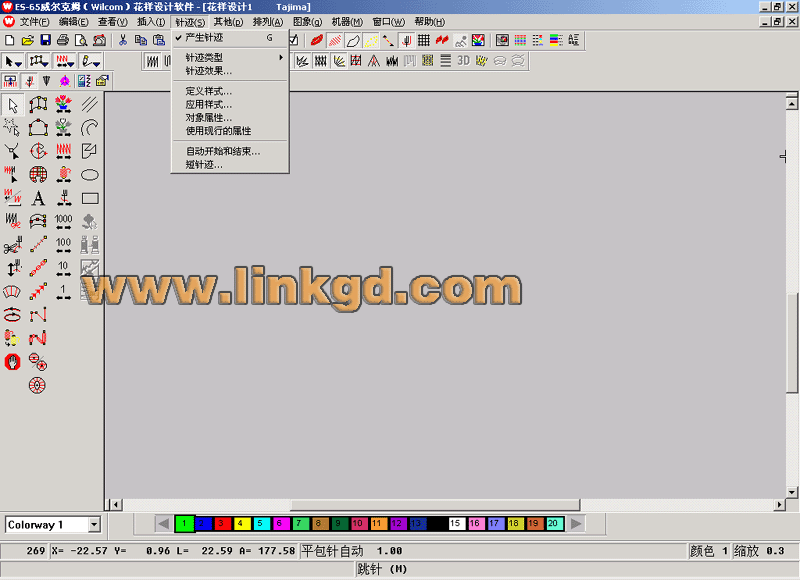Click the grid display icon
Viewport: 800px width, 580px height.
click(423, 40)
